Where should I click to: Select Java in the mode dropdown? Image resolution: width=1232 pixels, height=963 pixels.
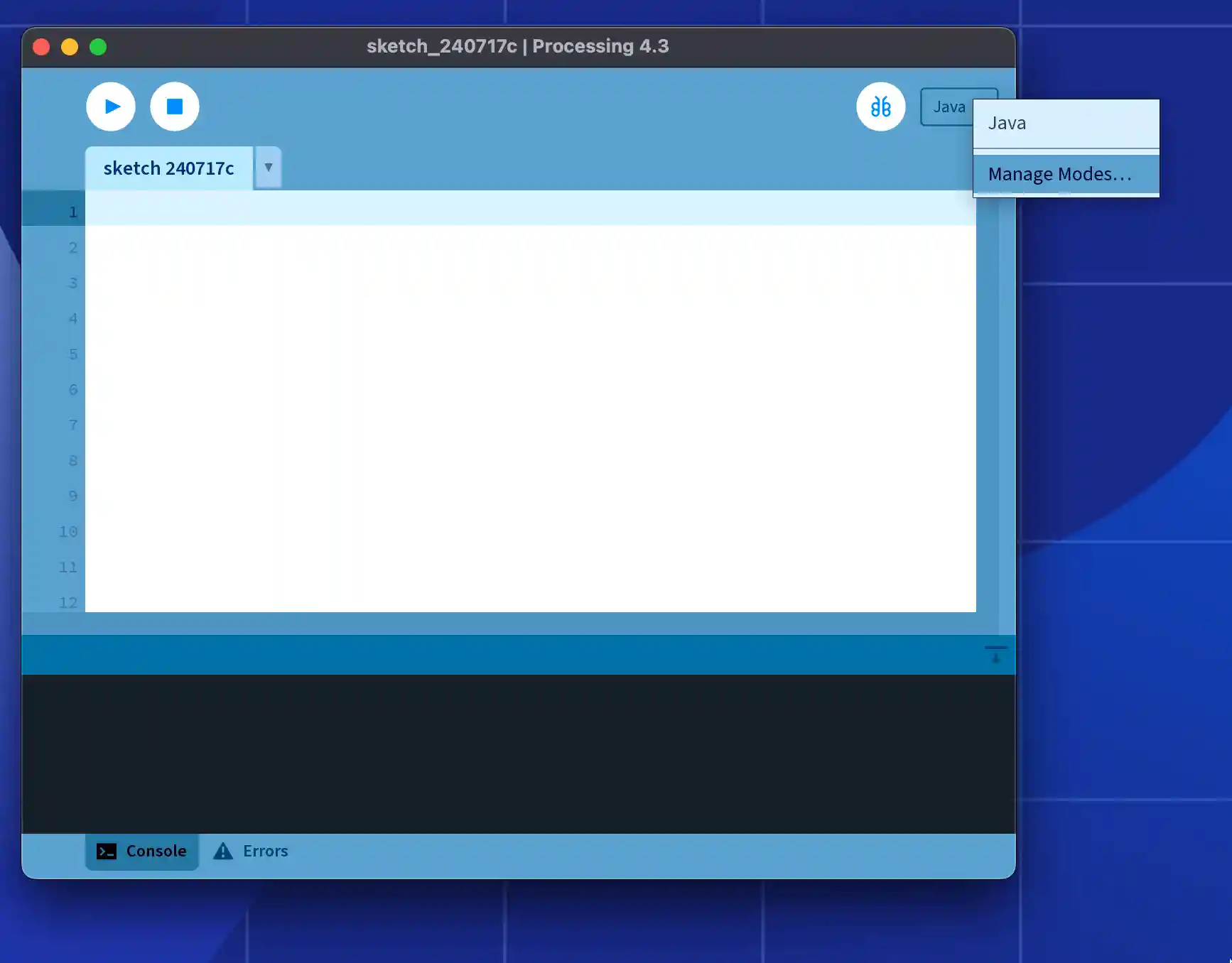tap(1007, 123)
